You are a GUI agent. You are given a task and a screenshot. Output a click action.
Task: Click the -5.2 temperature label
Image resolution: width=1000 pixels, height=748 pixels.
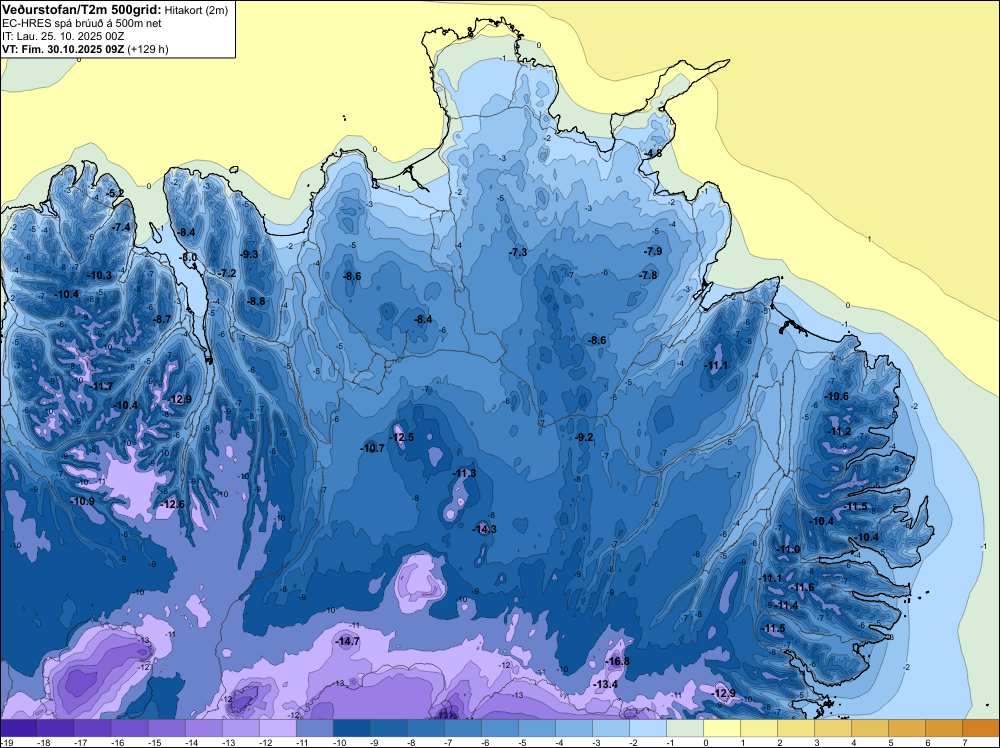115,193
